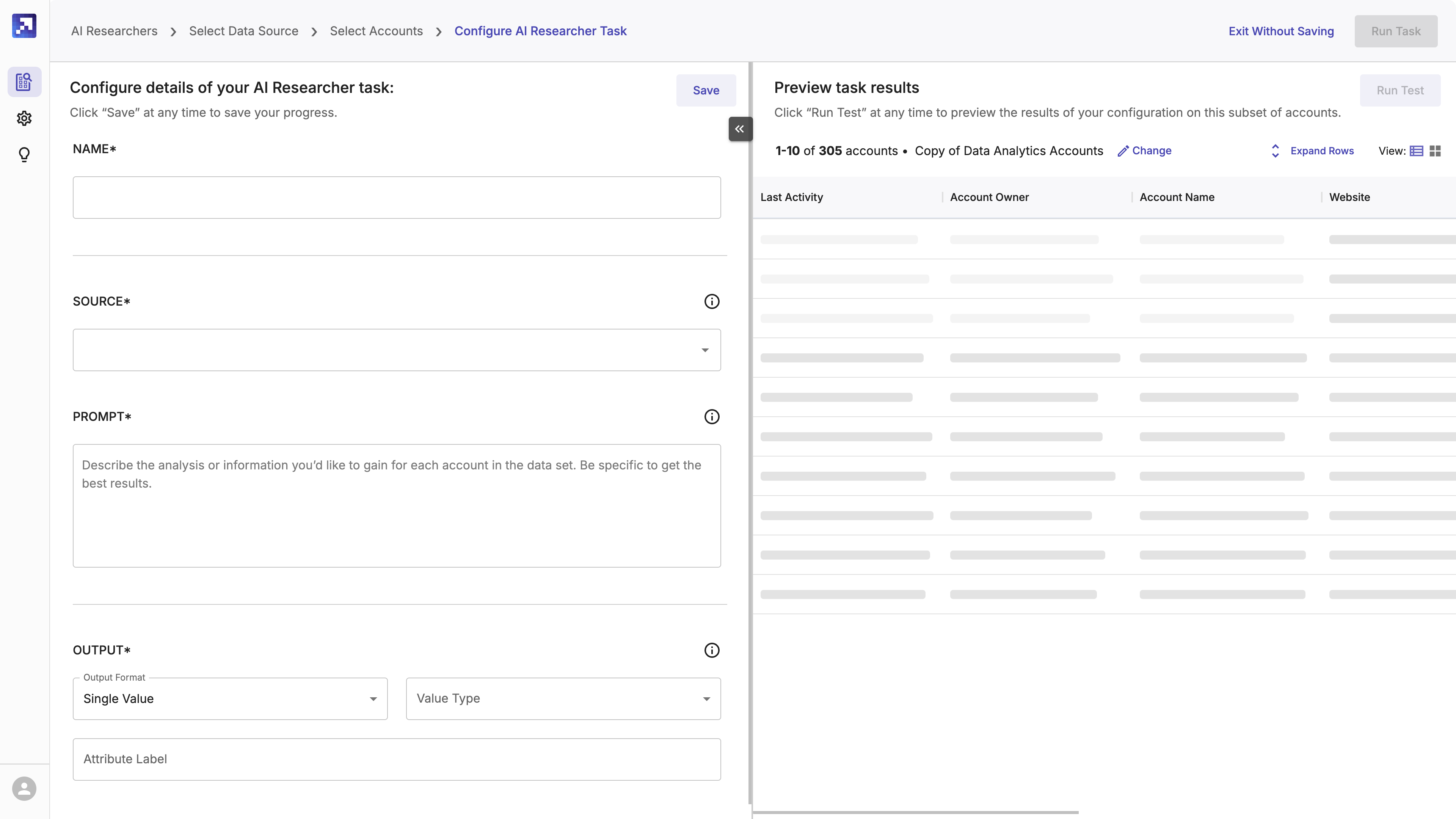The image size is (1456, 819).
Task: Click Exit Without Saving link
Action: pos(1281,31)
